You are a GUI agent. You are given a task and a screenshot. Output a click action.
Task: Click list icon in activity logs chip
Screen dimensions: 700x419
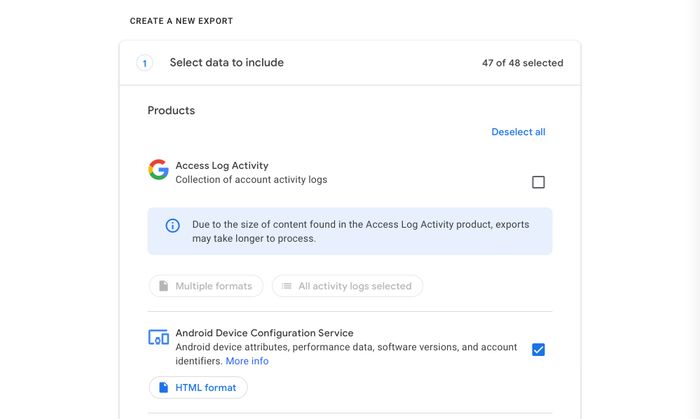click(x=287, y=286)
